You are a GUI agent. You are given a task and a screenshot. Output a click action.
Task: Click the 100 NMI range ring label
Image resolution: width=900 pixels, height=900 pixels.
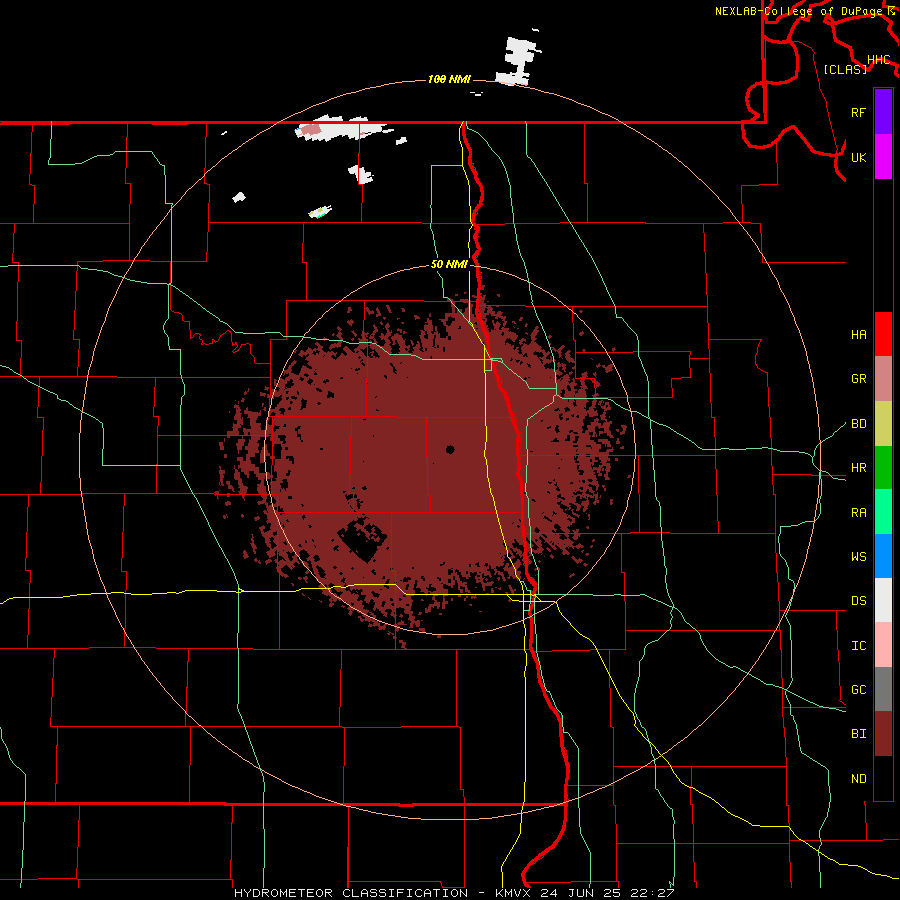449,79
